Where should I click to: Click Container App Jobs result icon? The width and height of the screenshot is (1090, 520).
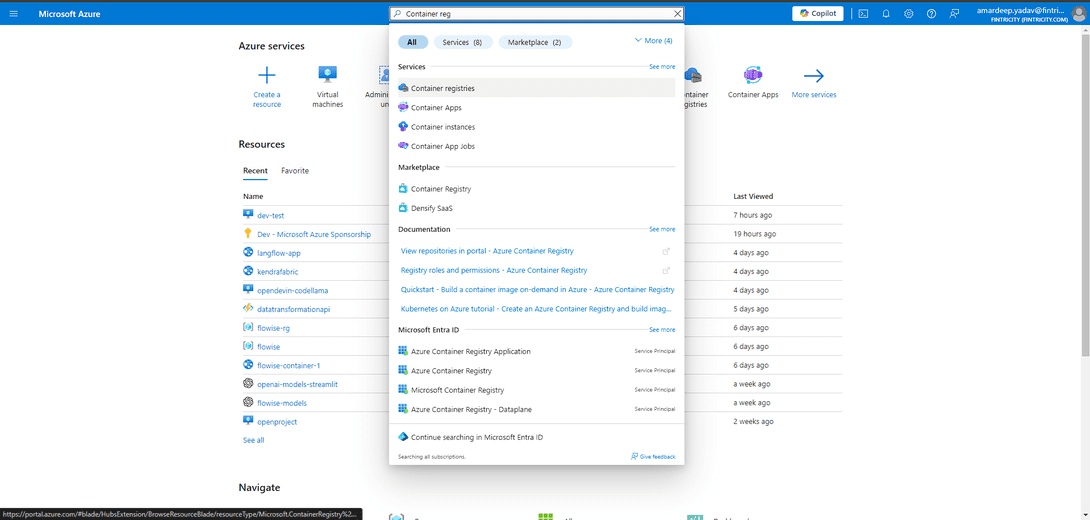click(x=402, y=145)
